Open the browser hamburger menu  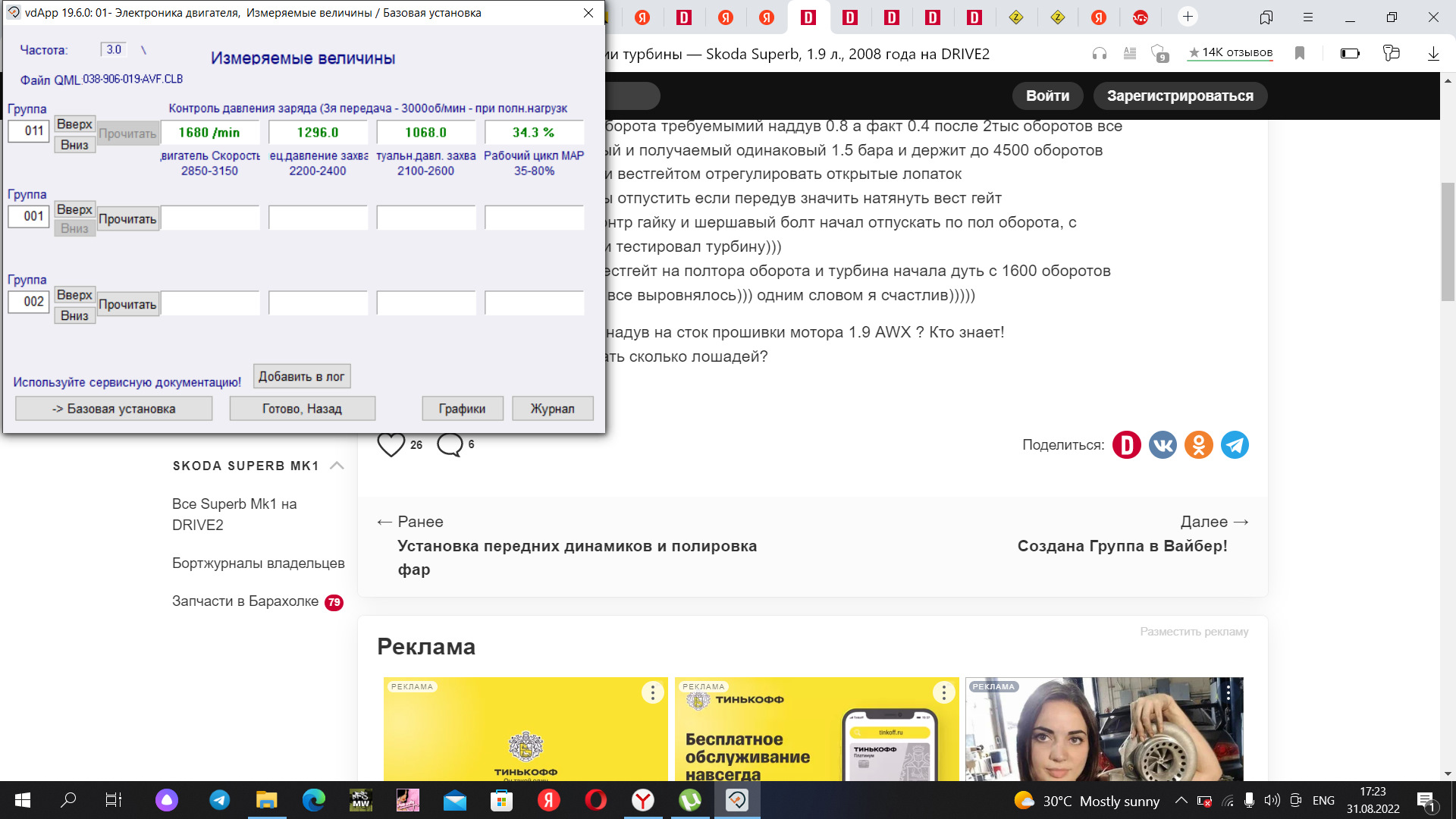pos(1307,17)
